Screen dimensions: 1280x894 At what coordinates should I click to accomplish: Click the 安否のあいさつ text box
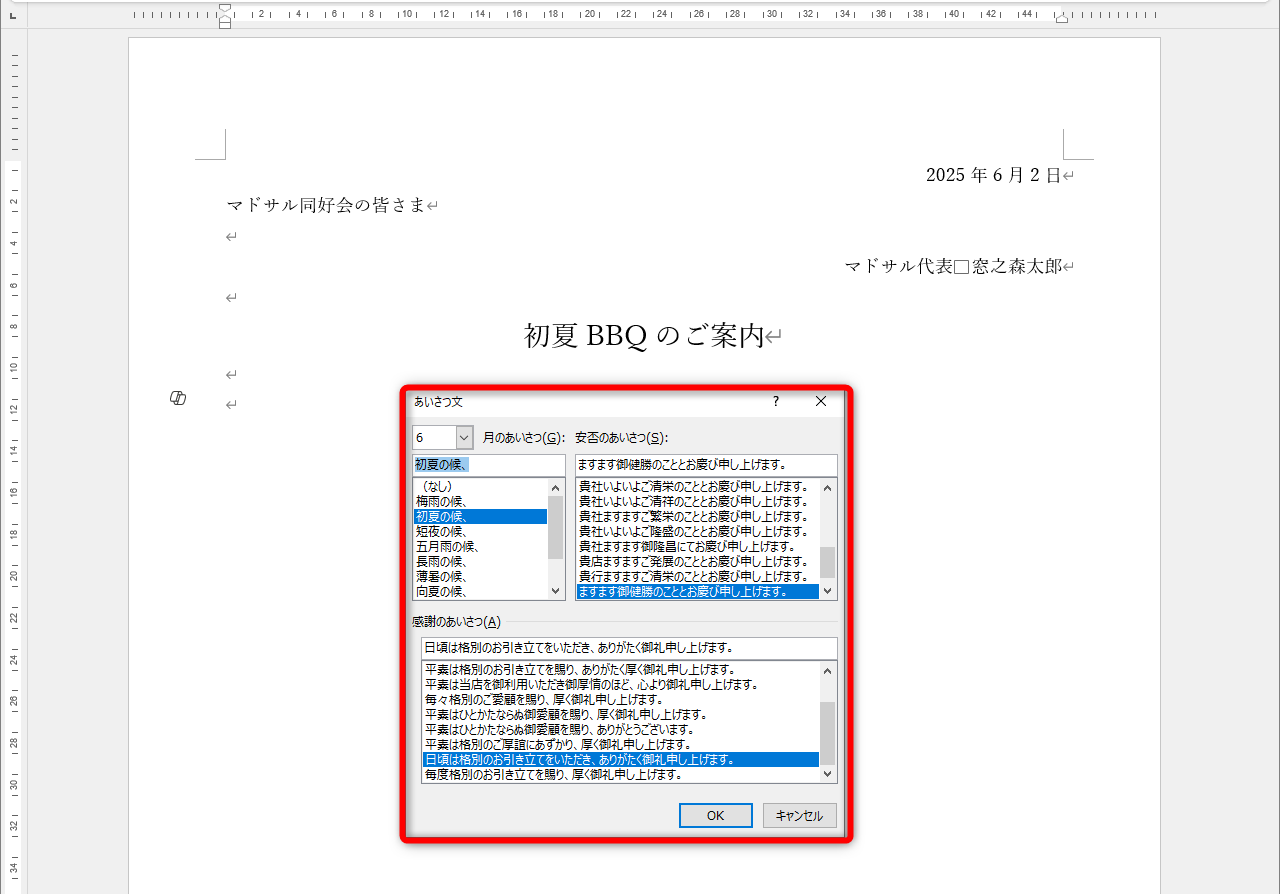(705, 464)
